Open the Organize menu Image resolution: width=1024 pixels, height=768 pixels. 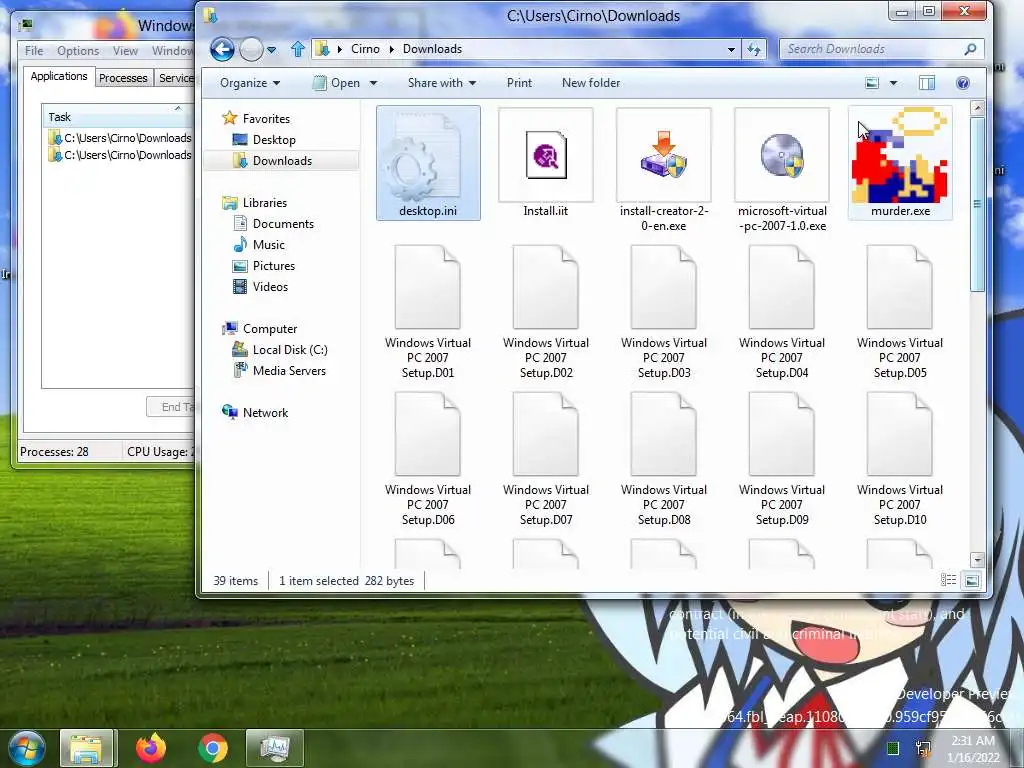[250, 83]
